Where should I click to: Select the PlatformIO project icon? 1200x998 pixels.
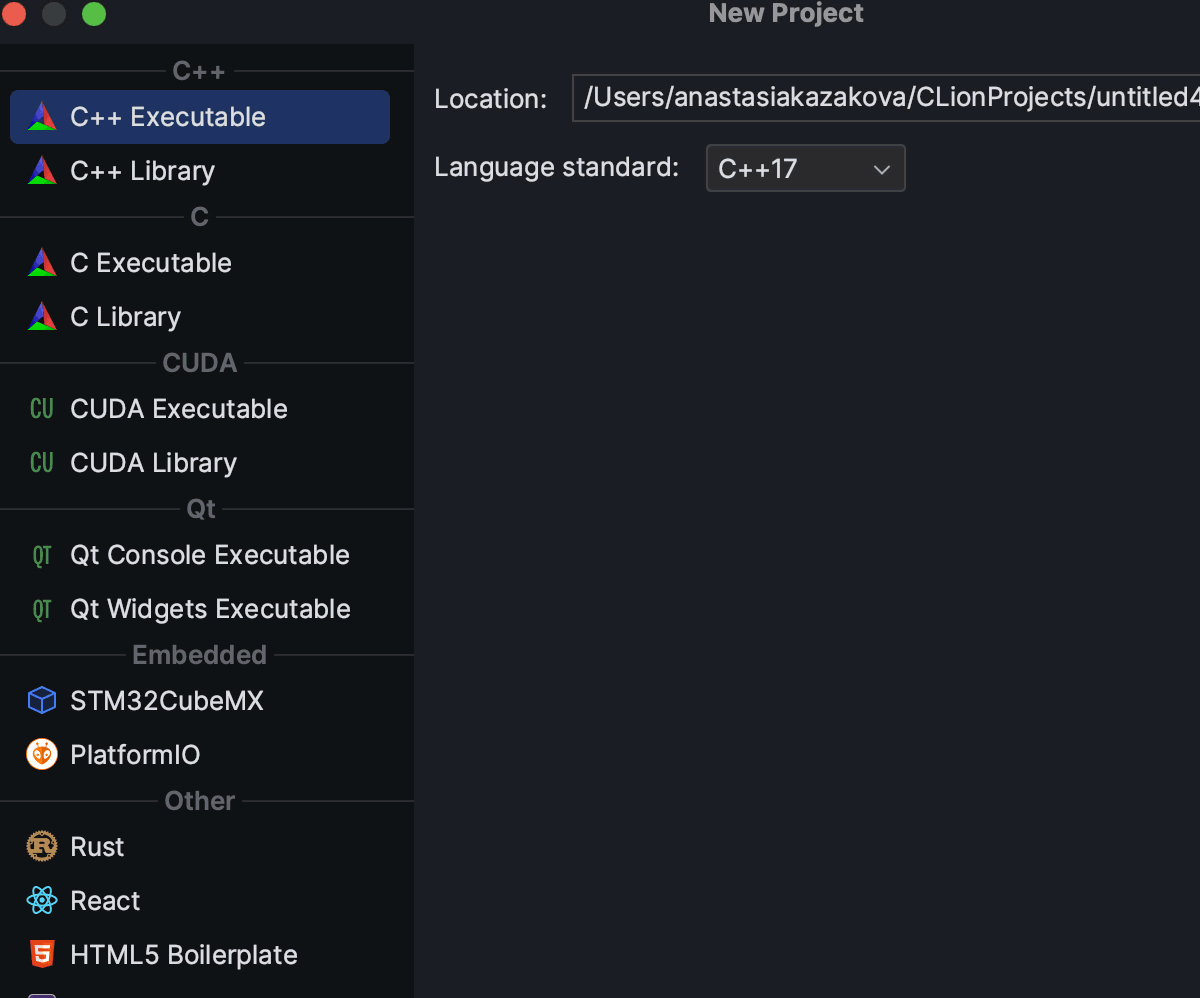[41, 754]
